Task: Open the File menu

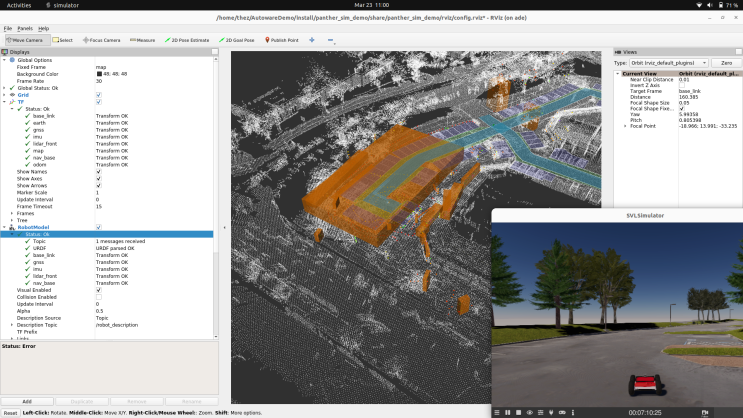Action: coord(8,28)
